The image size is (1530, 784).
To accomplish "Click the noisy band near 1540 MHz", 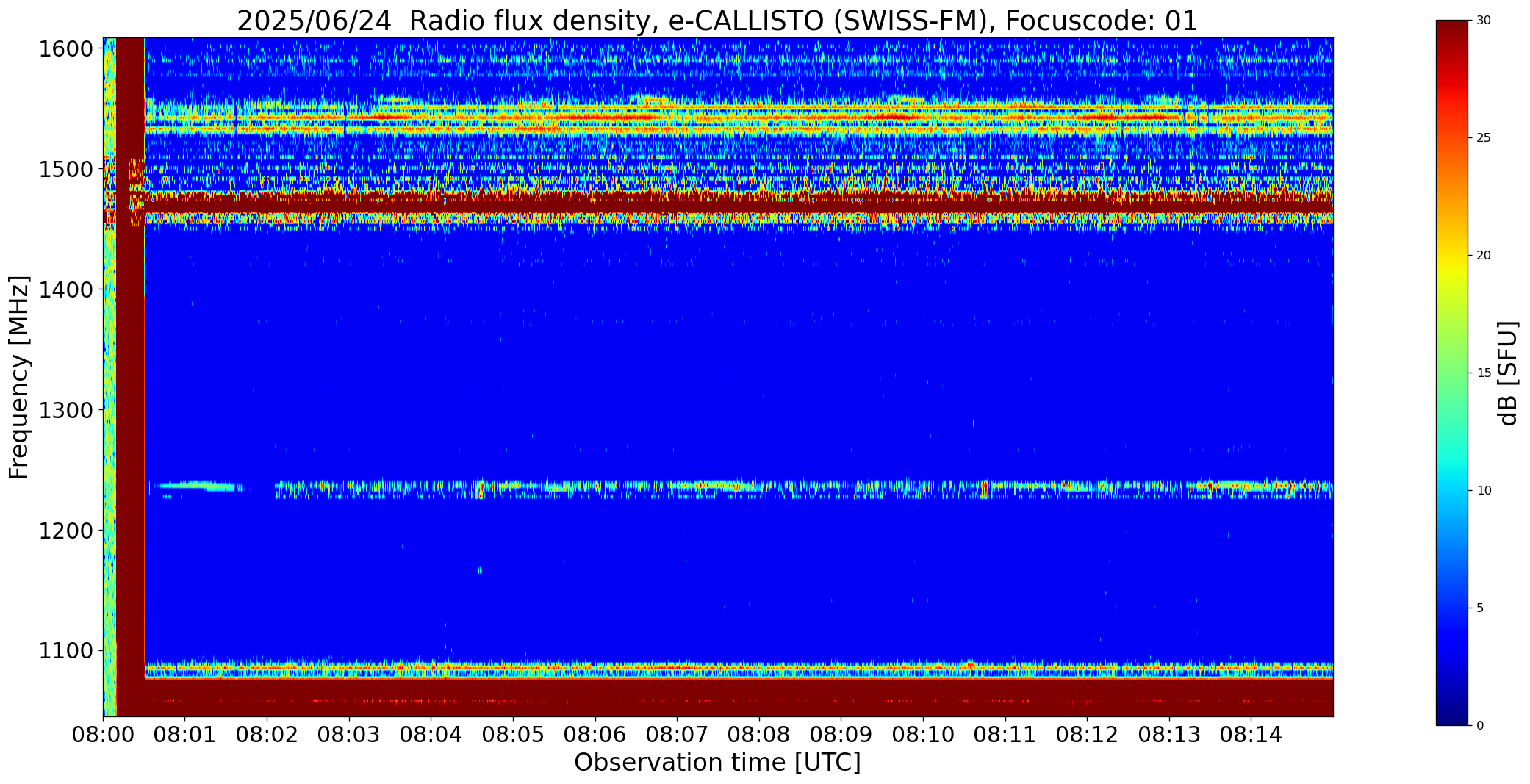I will [739, 116].
